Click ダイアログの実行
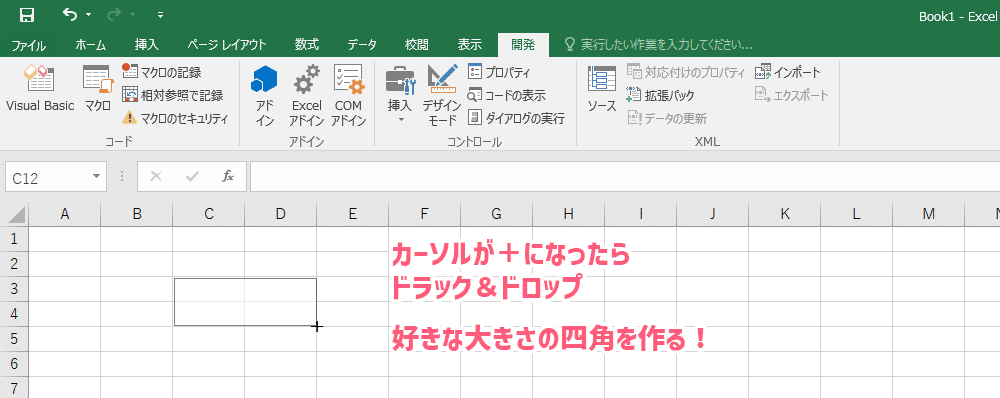Screen dimensions: 1000x398 (x=516, y=119)
